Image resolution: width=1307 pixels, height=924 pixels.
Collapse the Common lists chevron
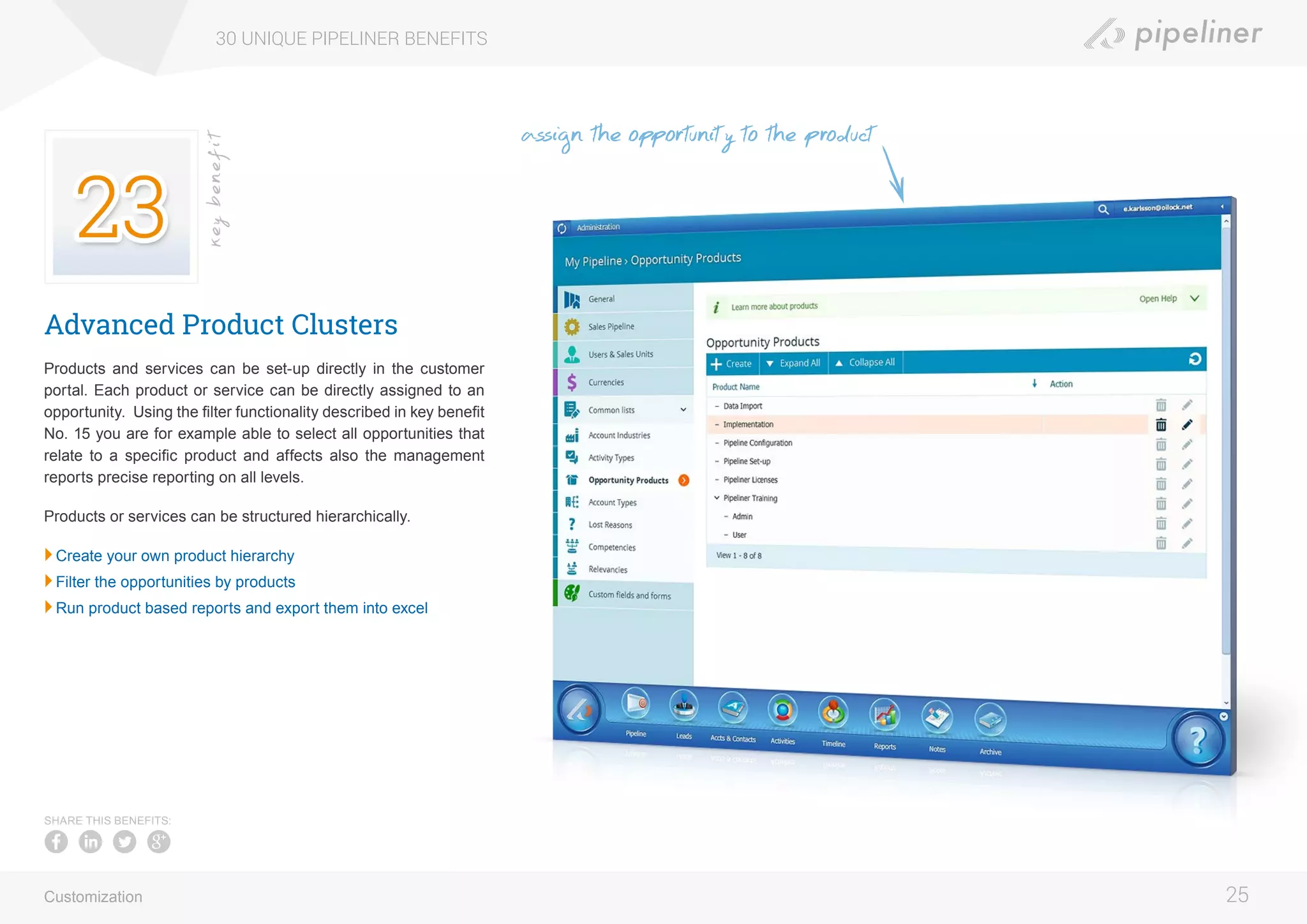point(683,410)
